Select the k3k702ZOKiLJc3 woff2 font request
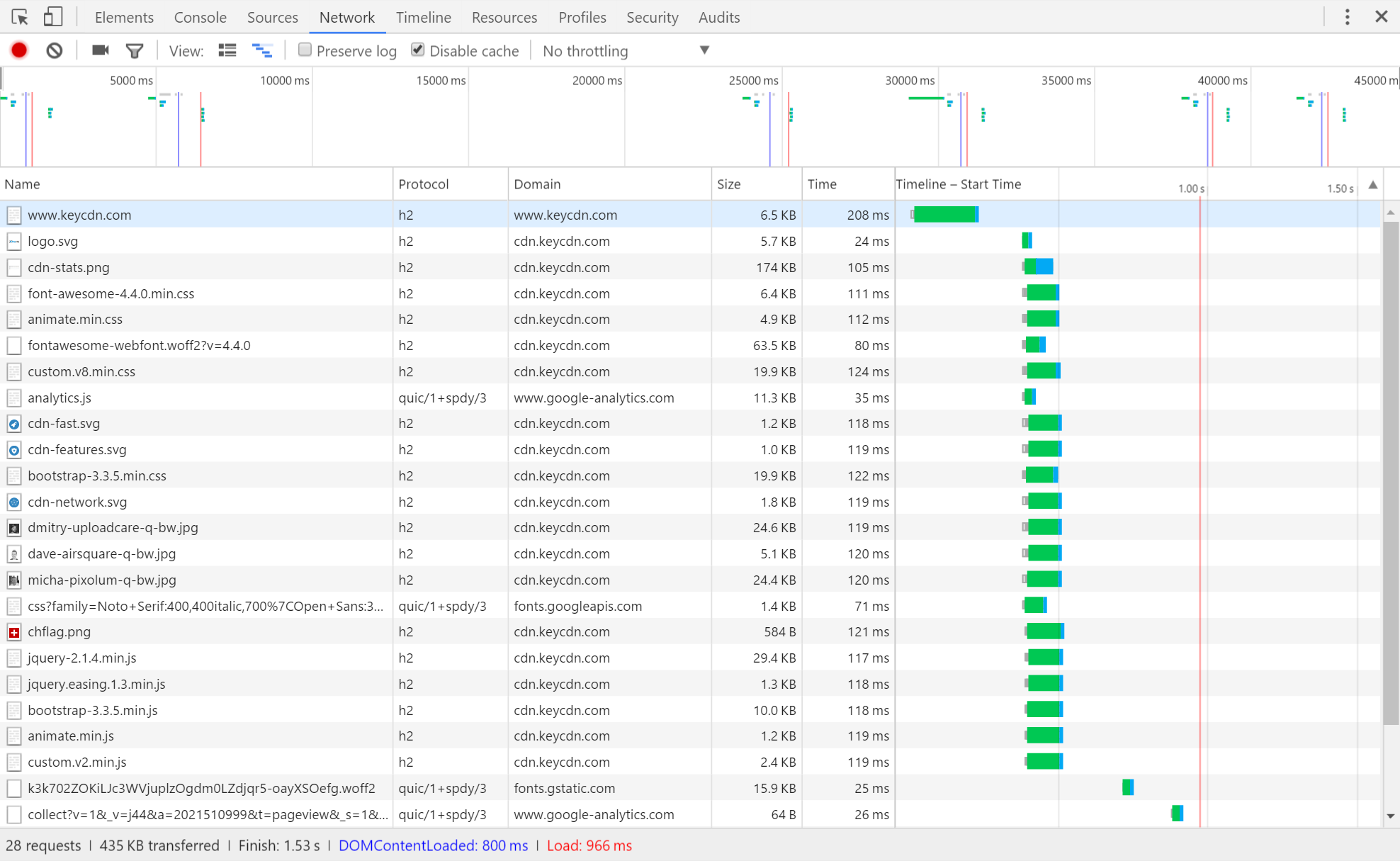The width and height of the screenshot is (1400, 861). pos(691,789)
